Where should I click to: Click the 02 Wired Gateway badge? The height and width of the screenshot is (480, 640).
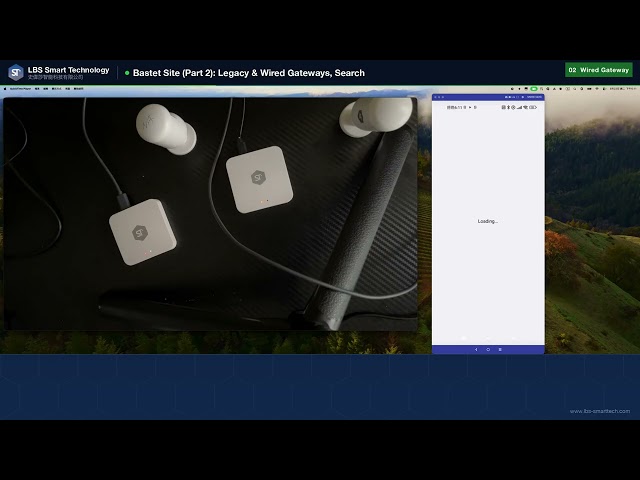(x=599, y=70)
